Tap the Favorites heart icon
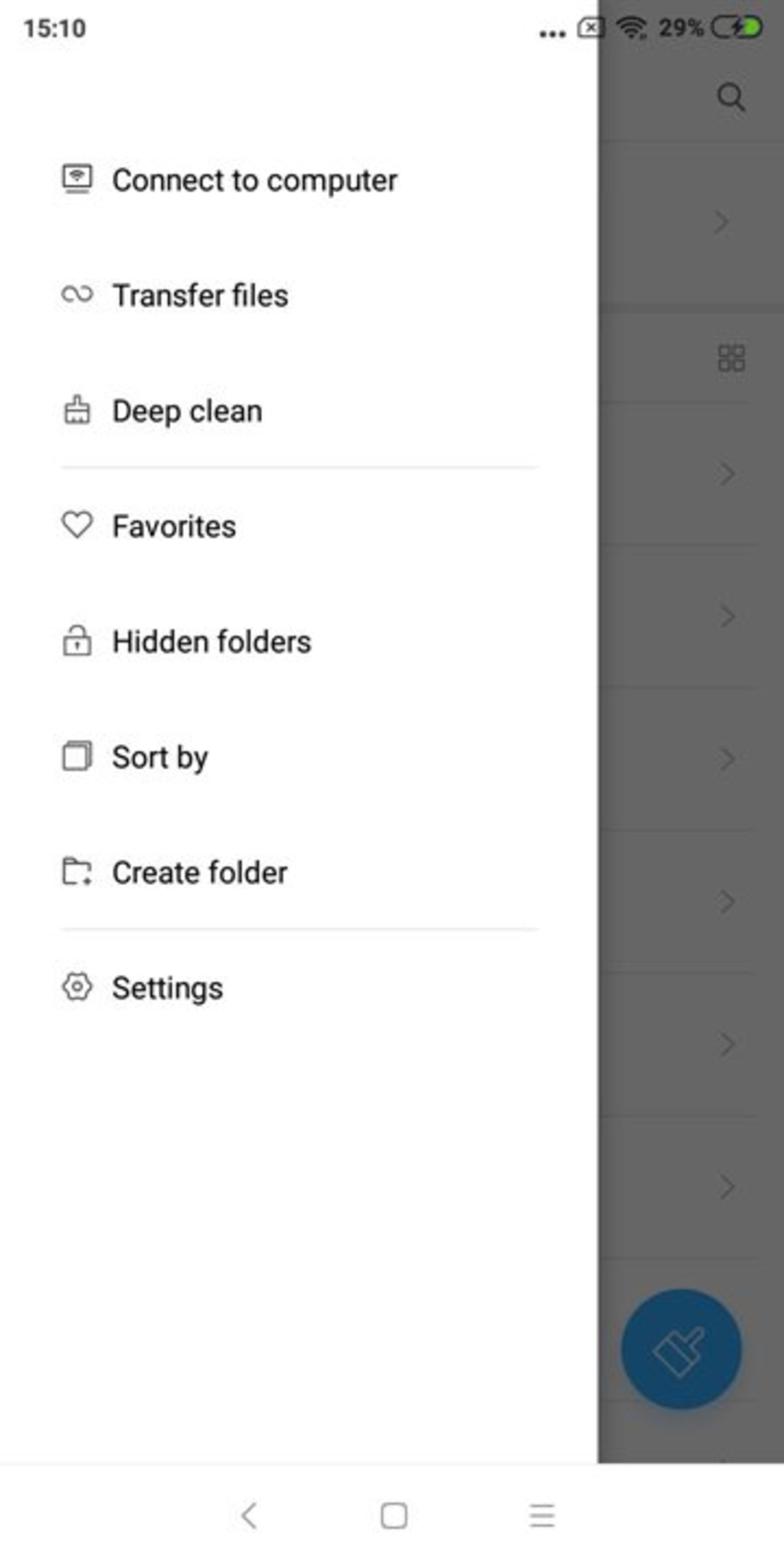 [x=77, y=525]
